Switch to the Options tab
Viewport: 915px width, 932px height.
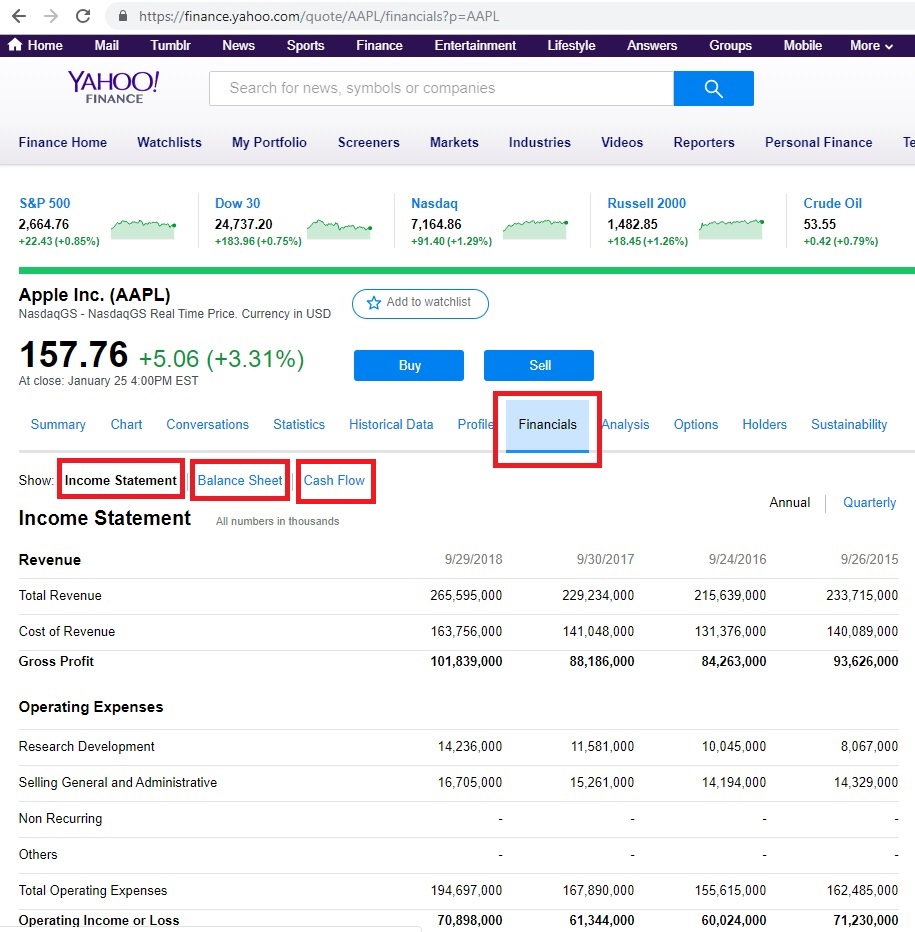click(x=696, y=424)
